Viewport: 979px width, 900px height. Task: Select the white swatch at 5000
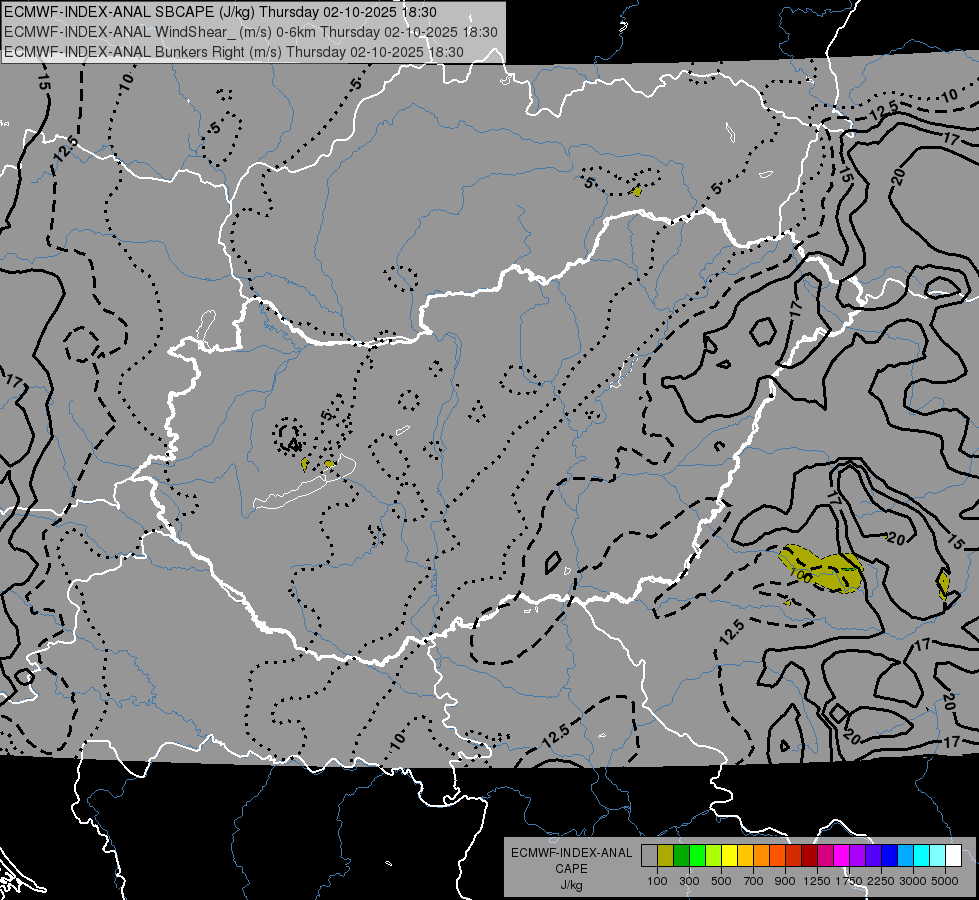point(953,856)
